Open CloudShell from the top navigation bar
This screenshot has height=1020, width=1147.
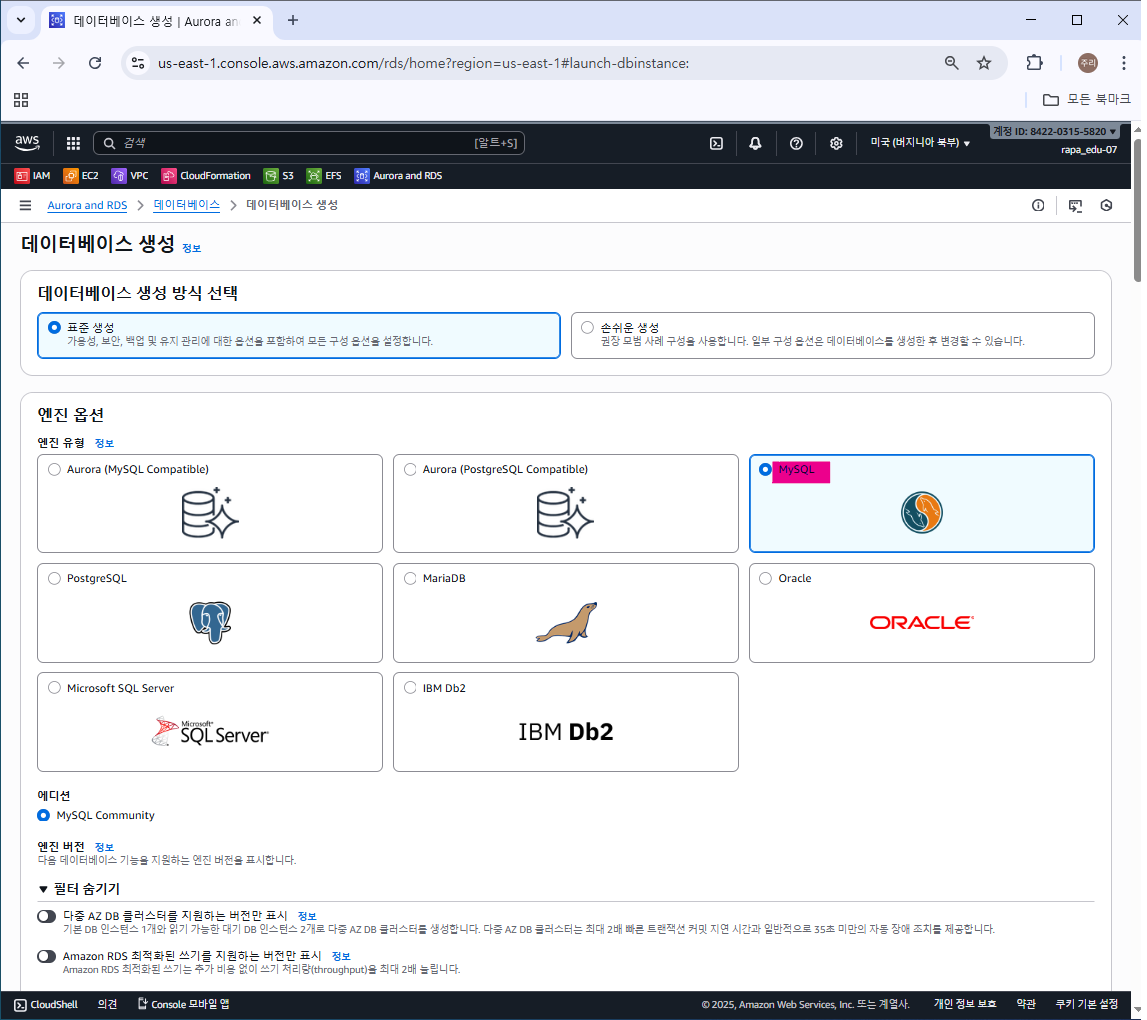(x=716, y=143)
